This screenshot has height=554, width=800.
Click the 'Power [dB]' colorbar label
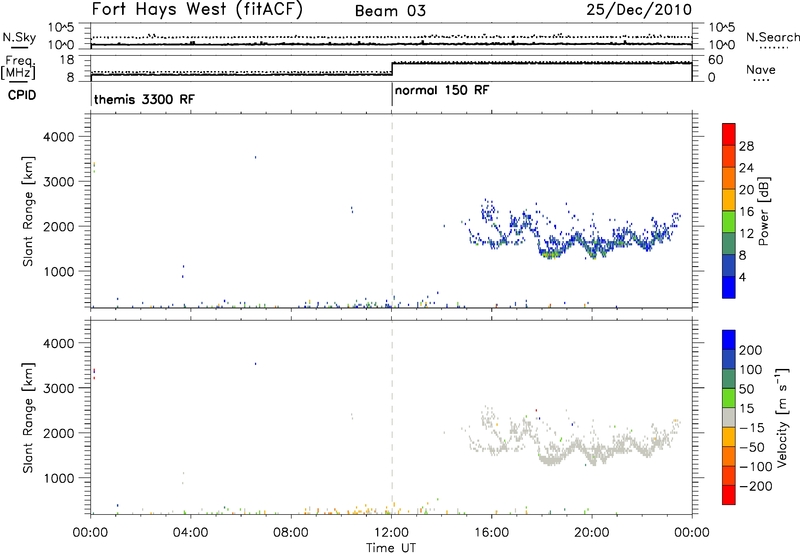click(763, 211)
